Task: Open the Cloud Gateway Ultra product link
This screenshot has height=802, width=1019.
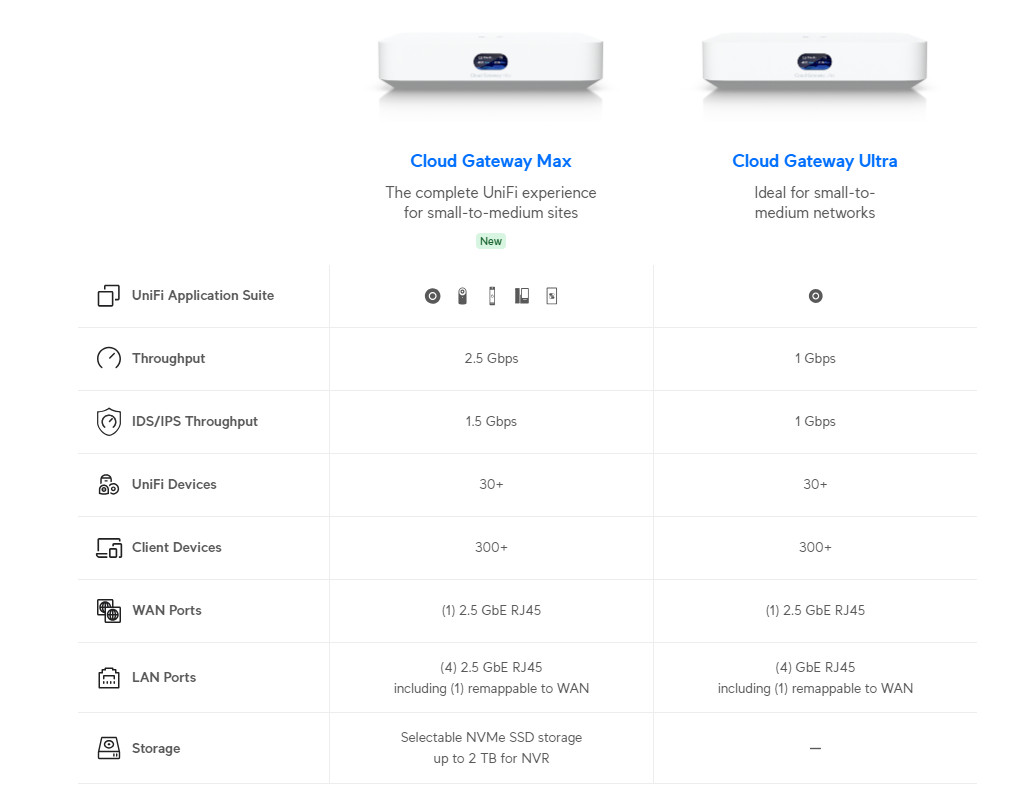Action: [815, 161]
